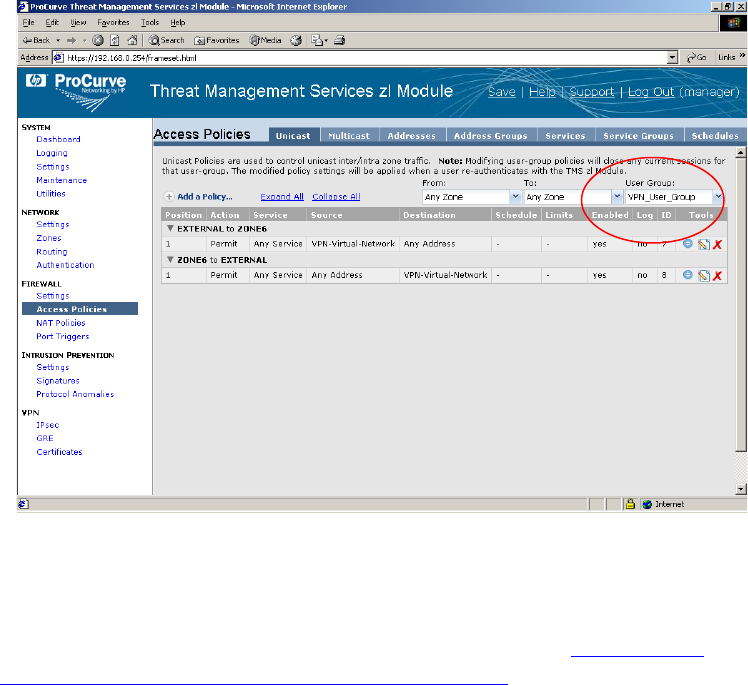
Task: Open the Help menu
Action: click(x=177, y=22)
